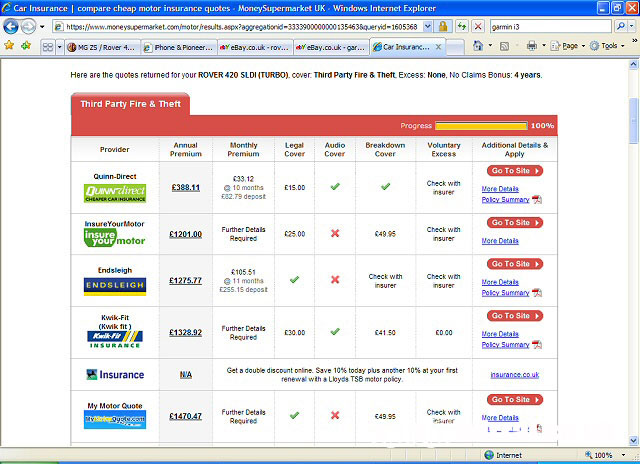Viewport: 640px width, 464px height.
Task: Click the browser Back arrow button
Action: pyautogui.click(x=11, y=27)
